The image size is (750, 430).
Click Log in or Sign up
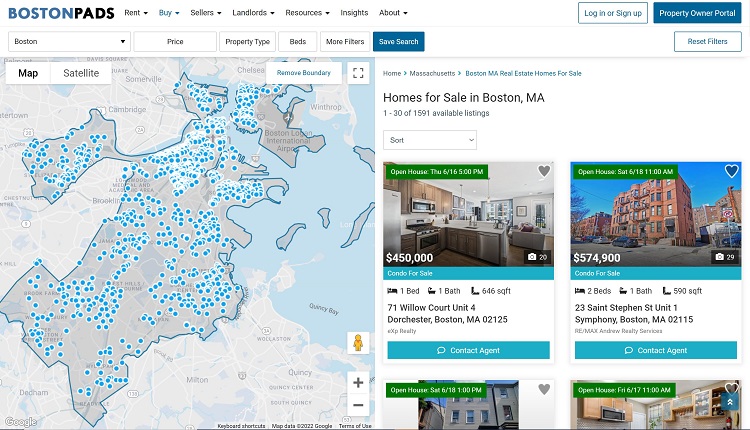613,13
